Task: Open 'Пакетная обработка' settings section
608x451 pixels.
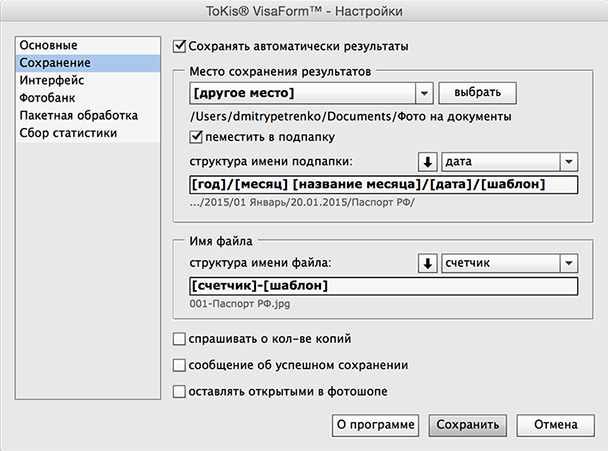Action: pos(88,116)
